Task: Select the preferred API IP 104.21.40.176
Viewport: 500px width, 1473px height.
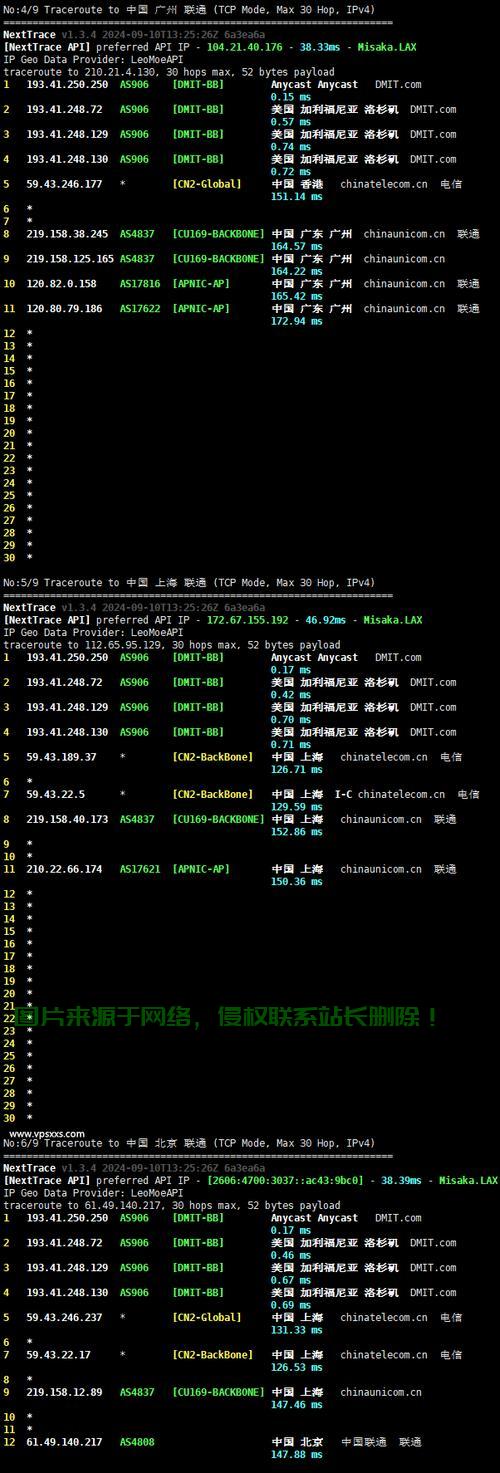Action: point(247,47)
